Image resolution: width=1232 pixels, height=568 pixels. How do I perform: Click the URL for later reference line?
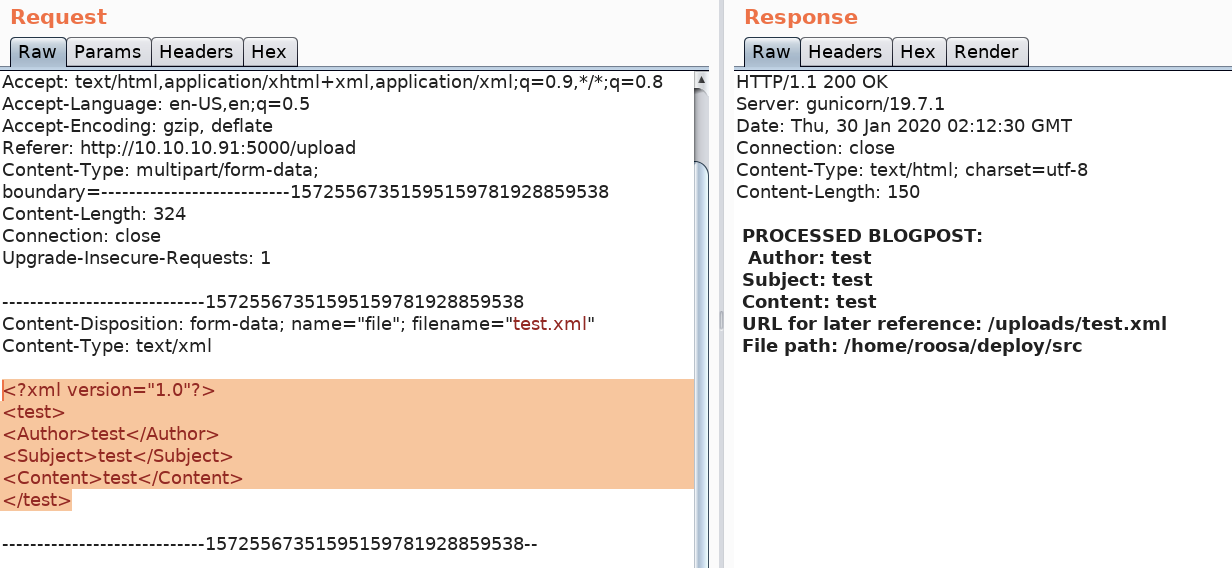tap(954, 324)
